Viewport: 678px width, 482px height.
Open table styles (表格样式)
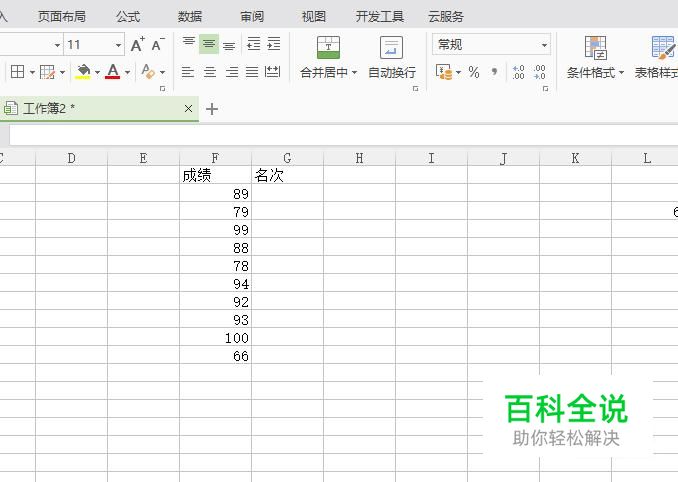click(x=656, y=58)
